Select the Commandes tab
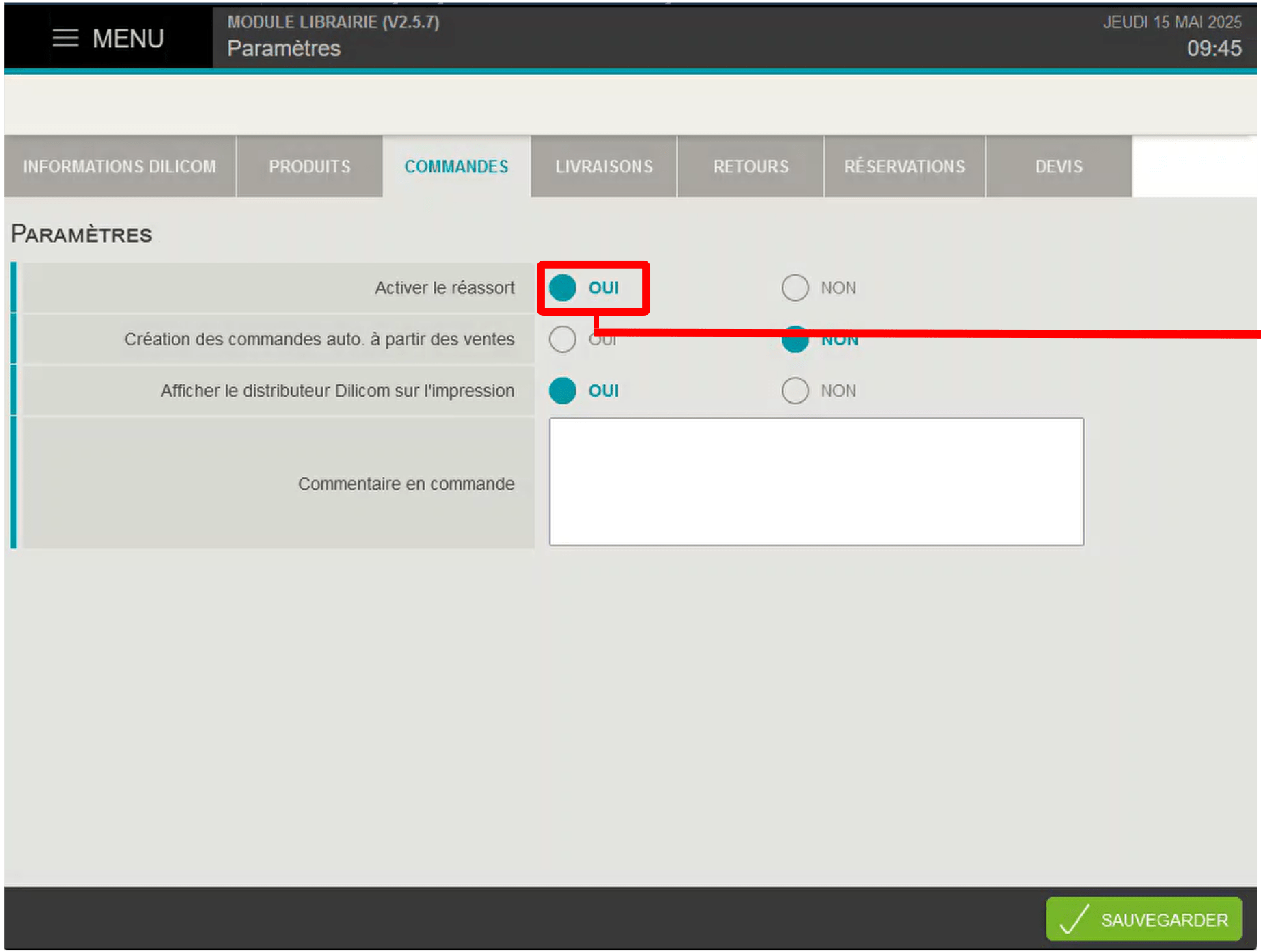Viewport: 1261px width, 952px height. [x=457, y=166]
